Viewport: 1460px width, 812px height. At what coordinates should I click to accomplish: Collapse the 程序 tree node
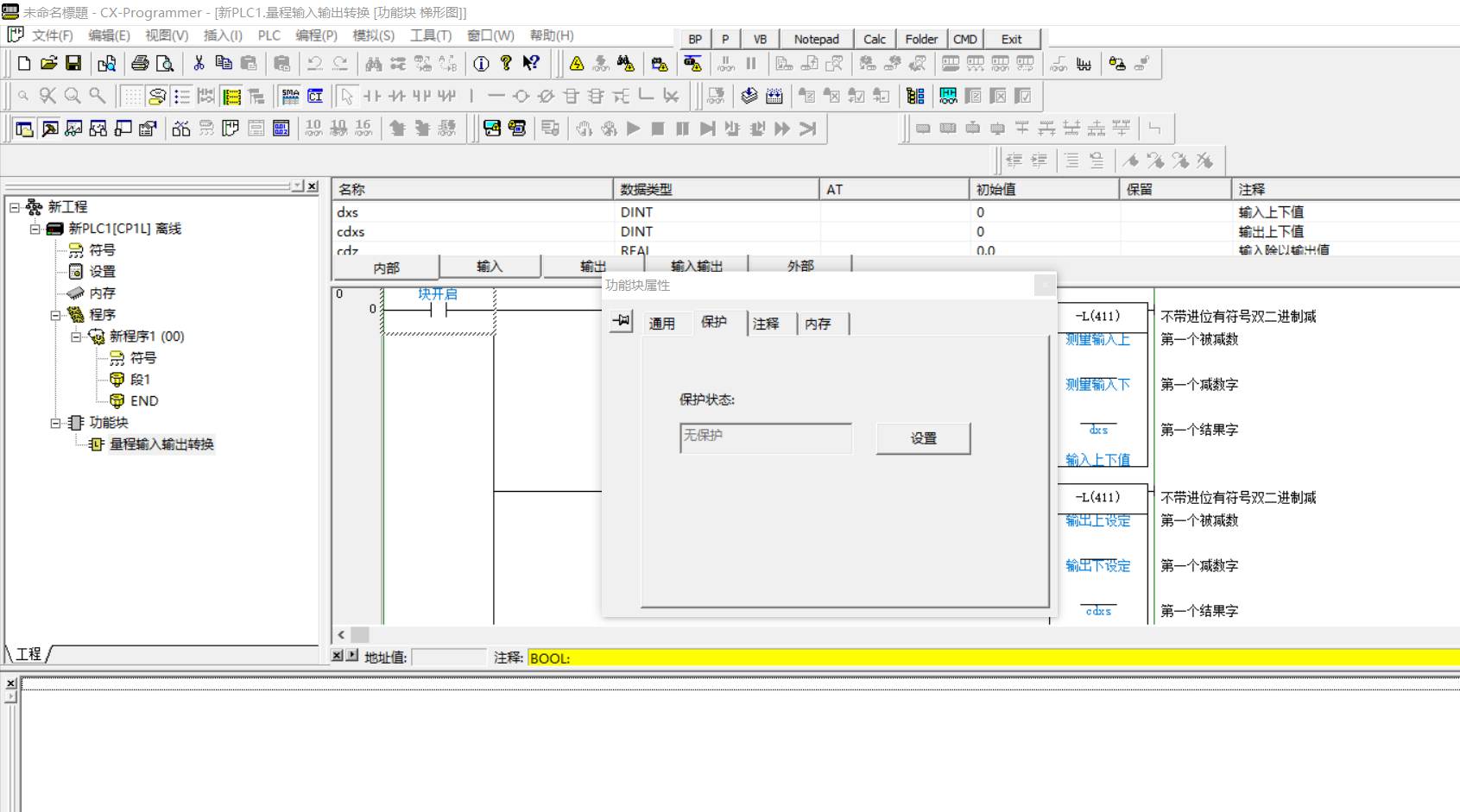tap(56, 315)
